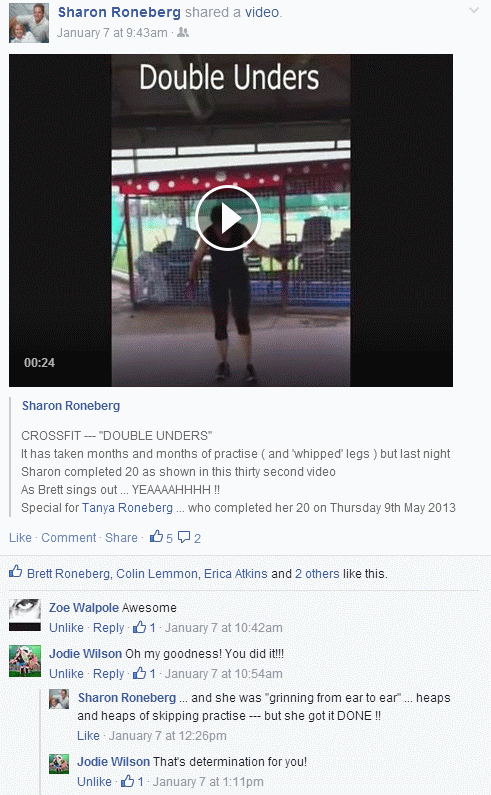The image size is (491, 795).
Task: Open Sharon Roneberg's profile picture in post header
Action: 29,23
